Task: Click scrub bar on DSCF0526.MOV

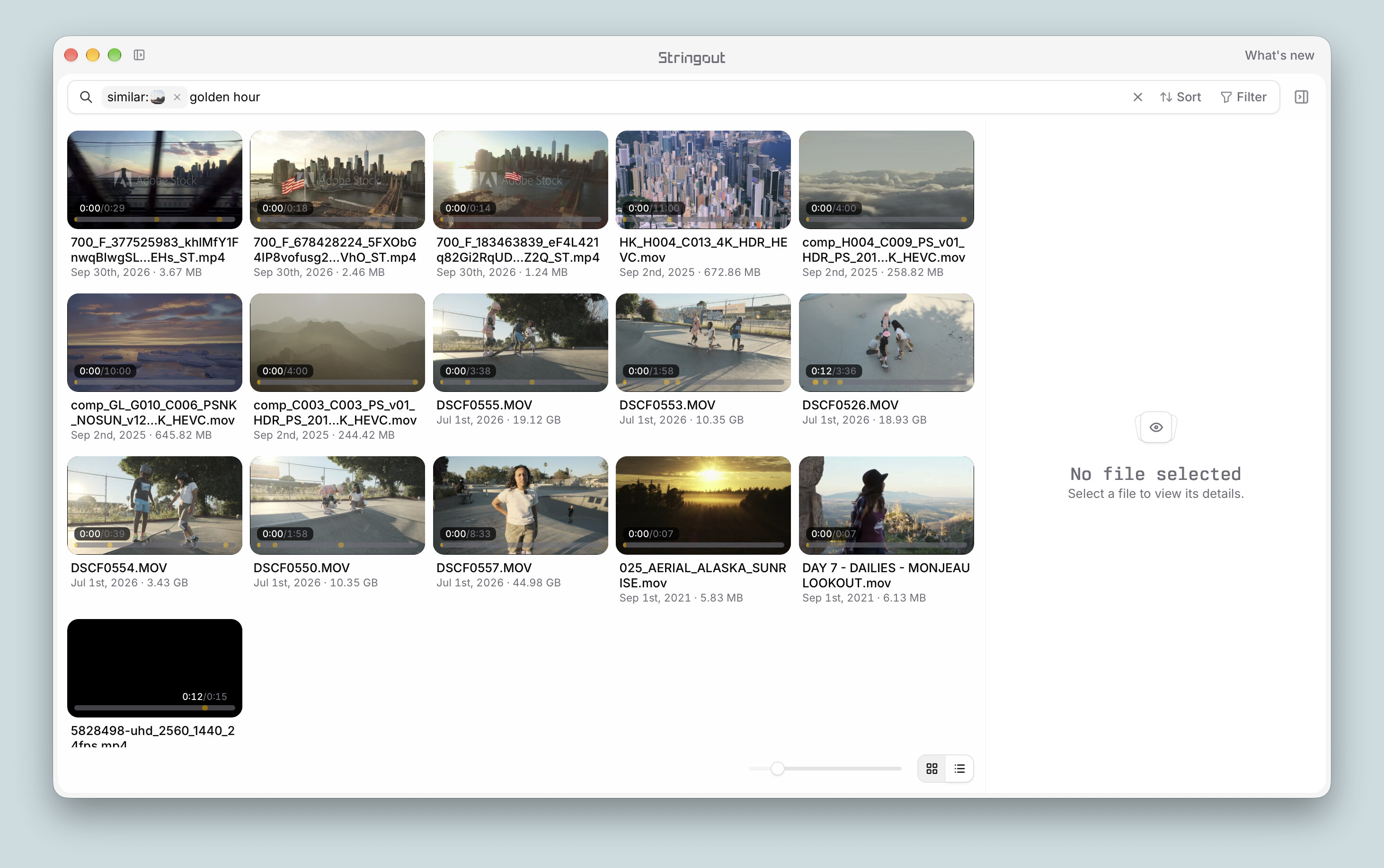Action: [887, 382]
